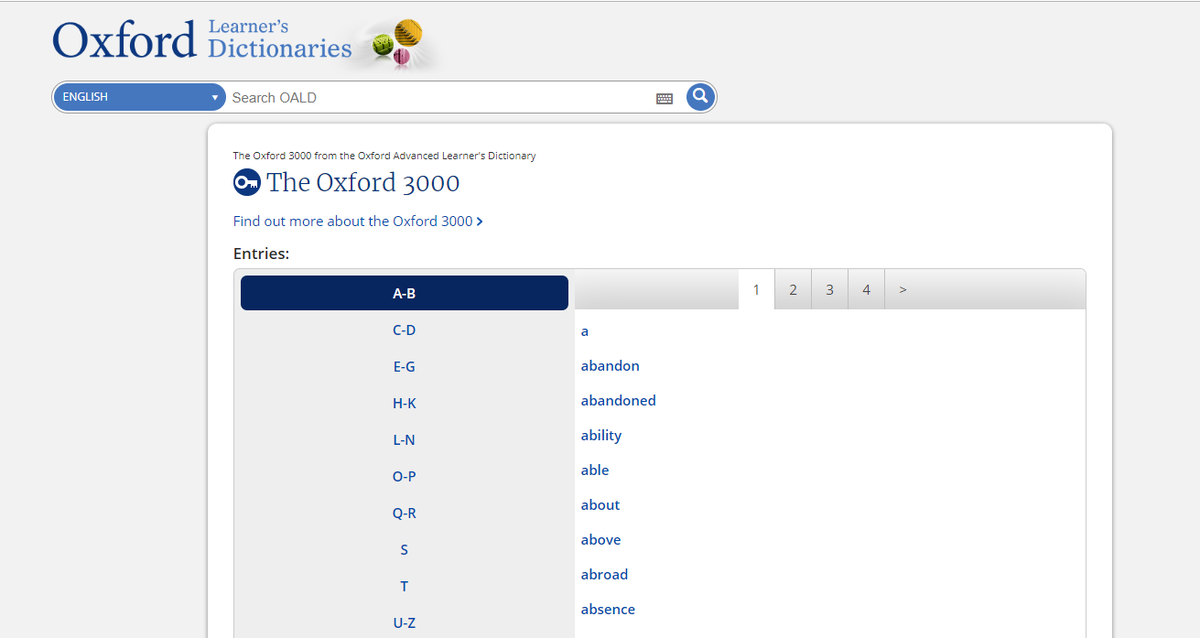Select the O-P entries tab
The width and height of the screenshot is (1200, 638).
coord(404,476)
